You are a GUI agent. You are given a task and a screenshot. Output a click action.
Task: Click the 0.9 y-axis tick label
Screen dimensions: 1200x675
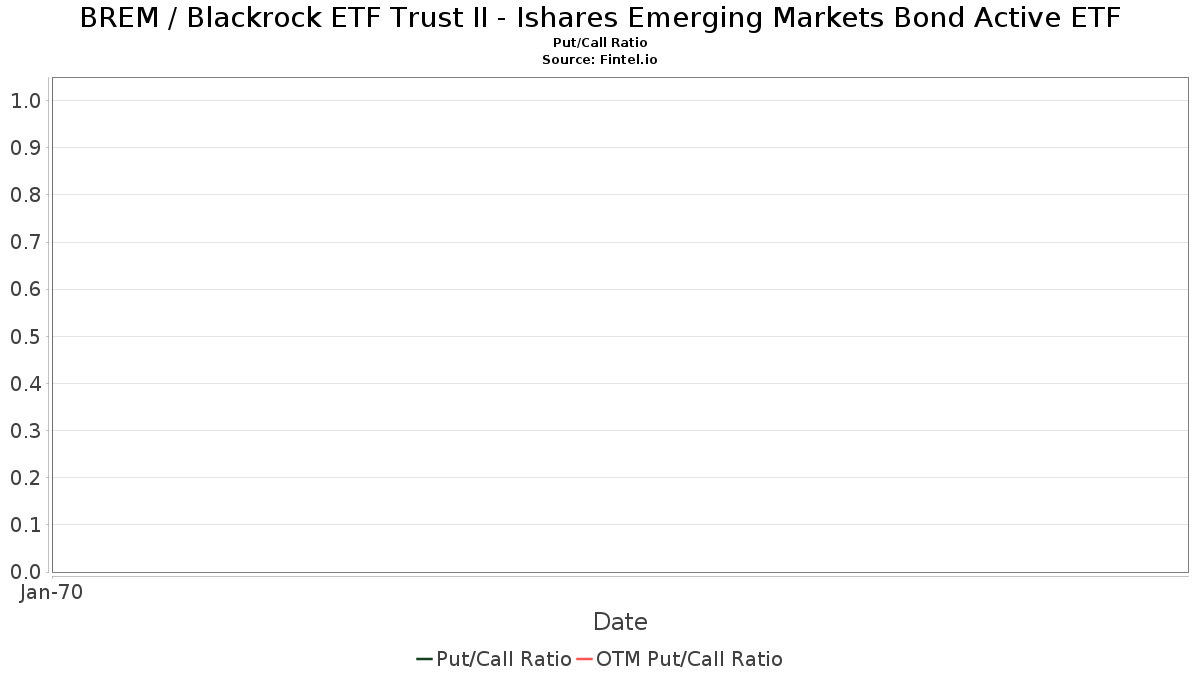(25, 148)
